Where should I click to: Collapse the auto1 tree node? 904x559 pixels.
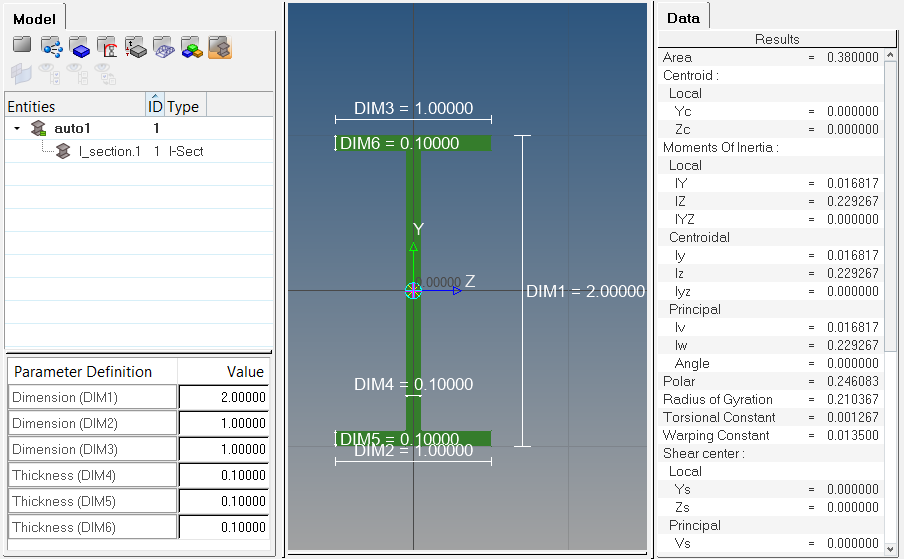pos(17,129)
